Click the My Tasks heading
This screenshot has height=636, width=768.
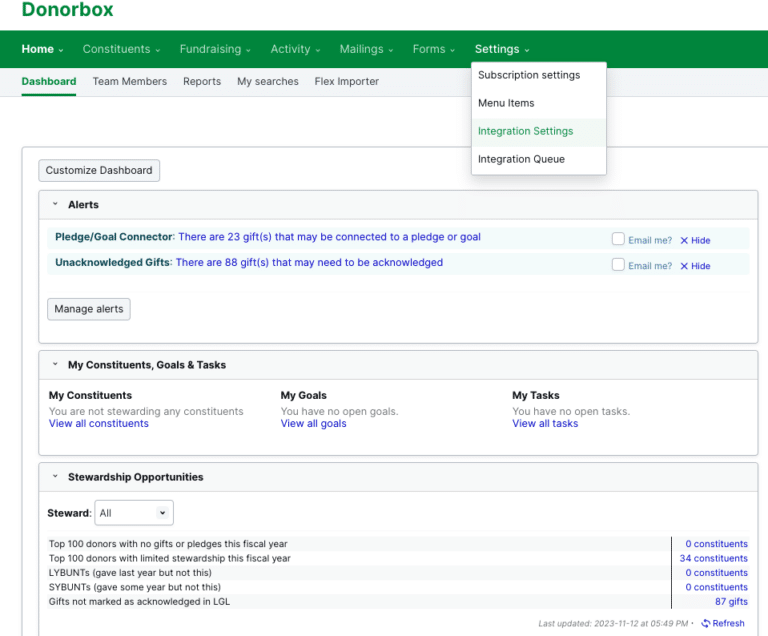[x=536, y=395]
